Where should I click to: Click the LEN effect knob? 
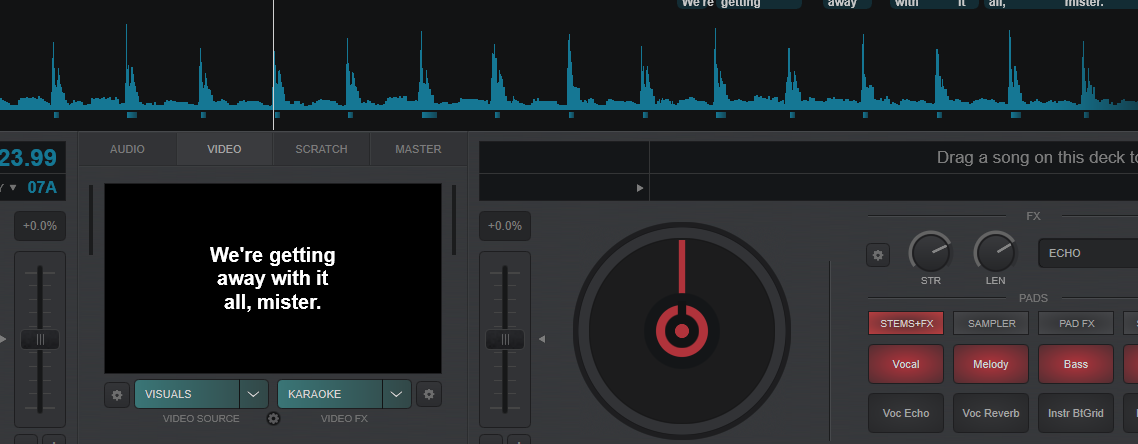click(995, 254)
